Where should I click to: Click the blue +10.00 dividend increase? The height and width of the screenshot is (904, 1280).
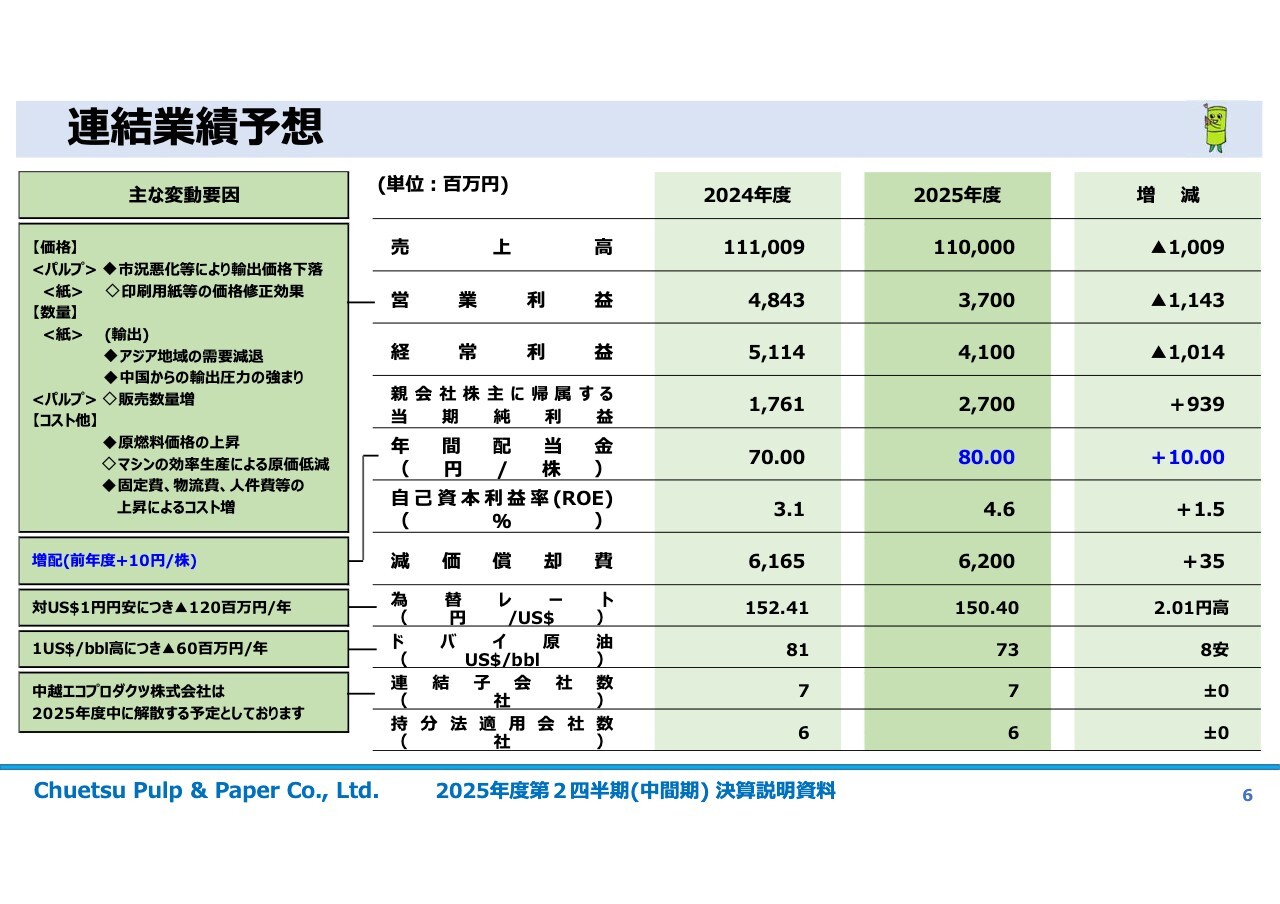click(1187, 457)
